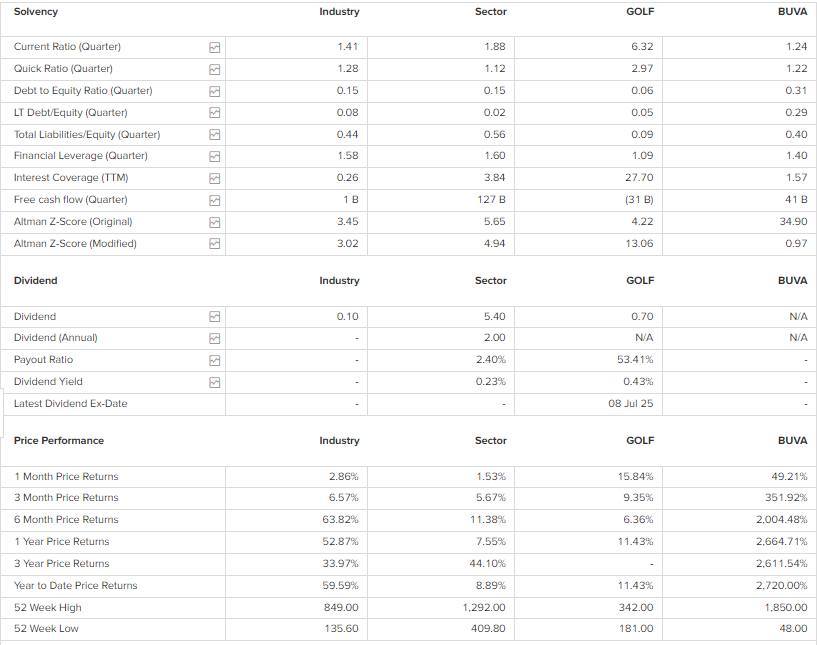The height and width of the screenshot is (645, 817).
Task: Select GOLF ex-date value 08 Jul 25
Action: (630, 404)
